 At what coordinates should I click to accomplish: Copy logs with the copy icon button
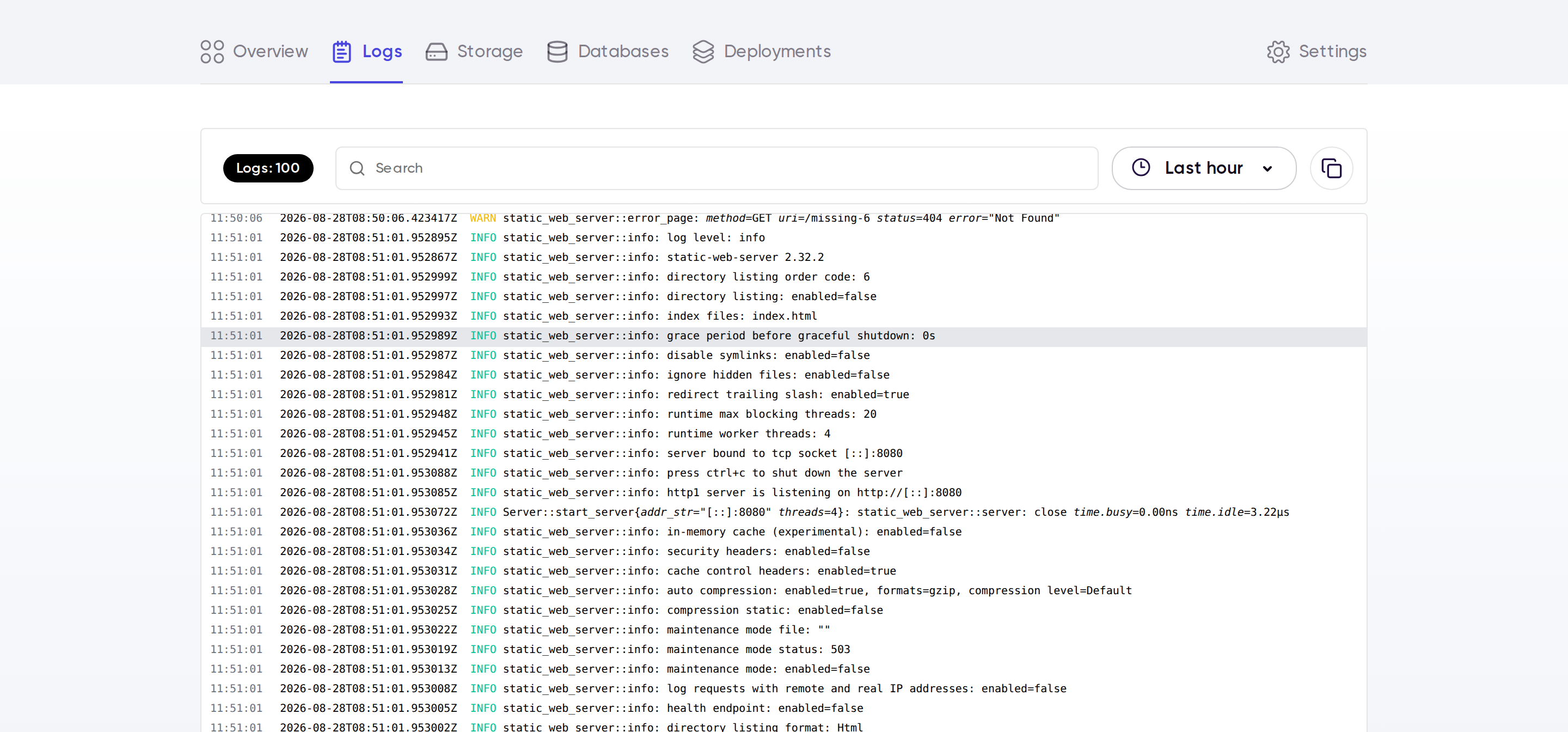1331,168
